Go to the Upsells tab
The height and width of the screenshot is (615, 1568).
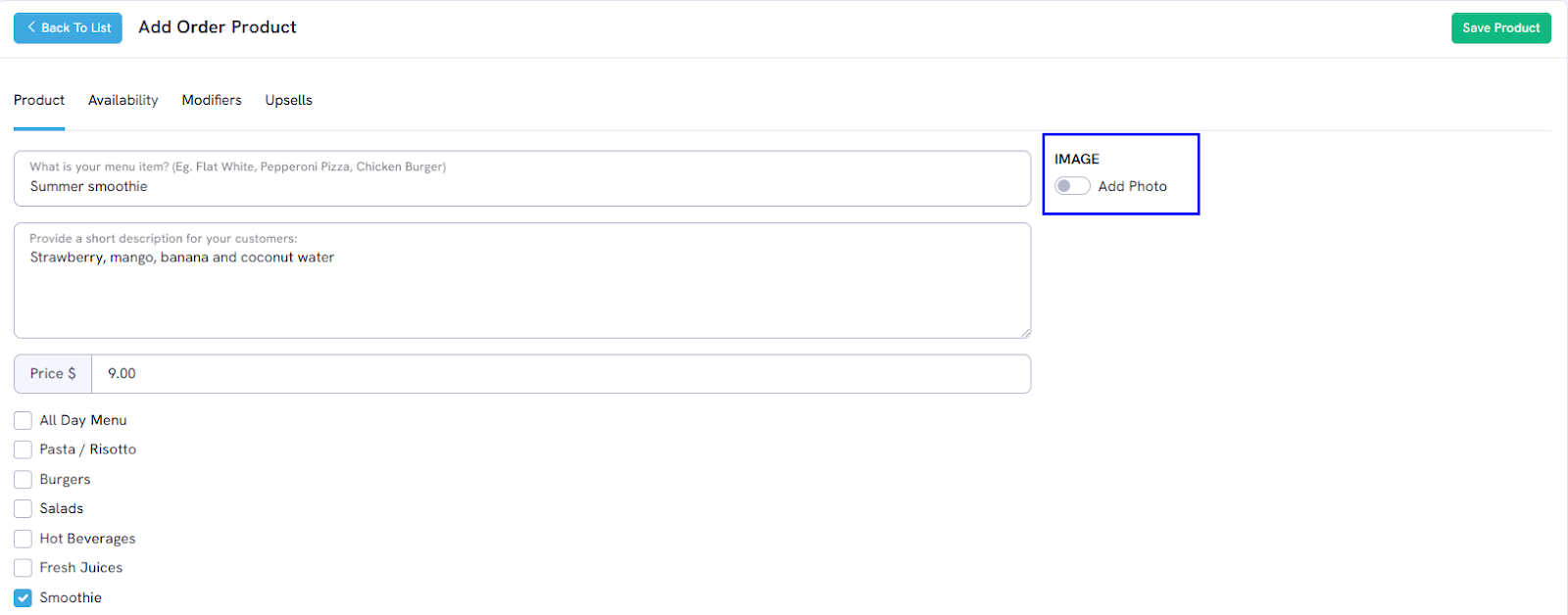click(x=288, y=100)
